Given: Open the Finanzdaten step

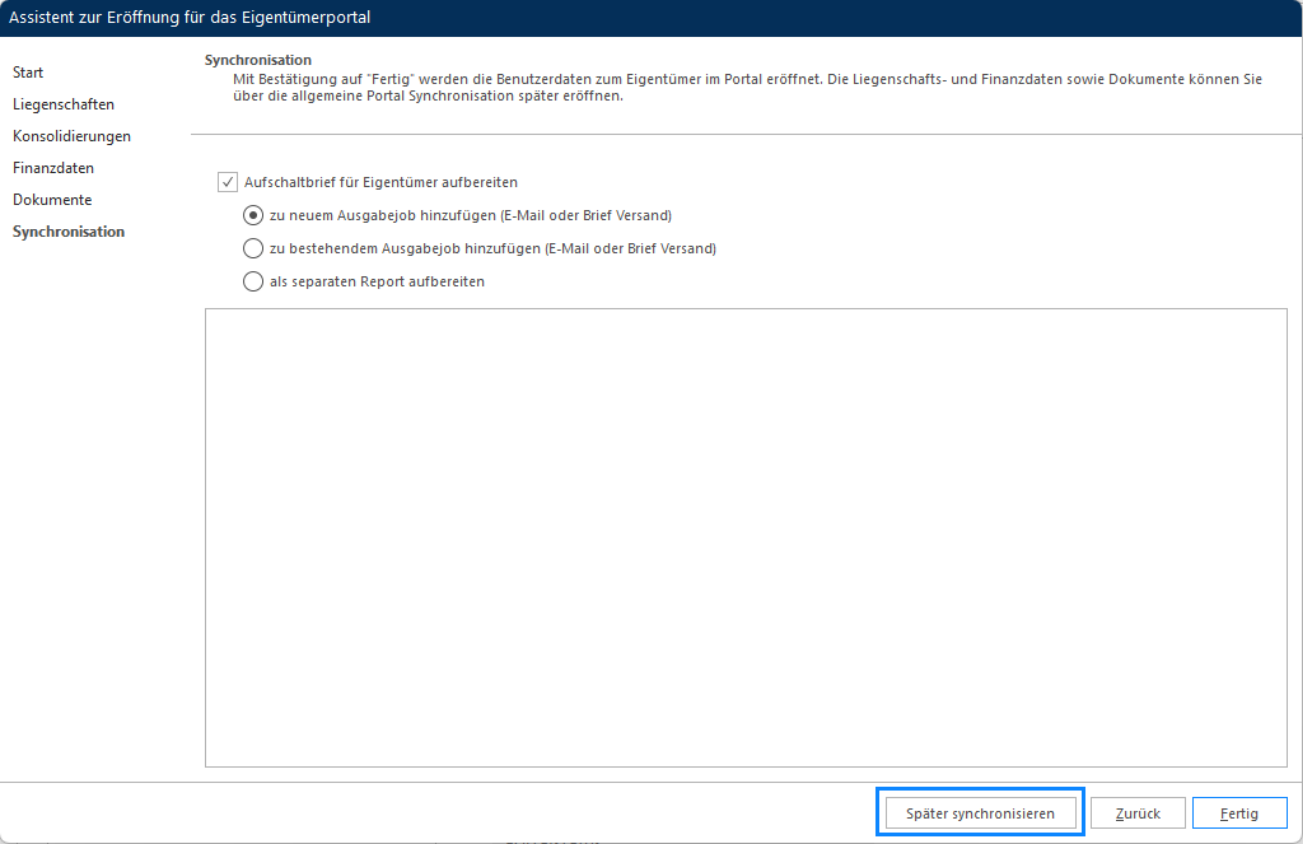Looking at the screenshot, I should pyautogui.click(x=53, y=168).
